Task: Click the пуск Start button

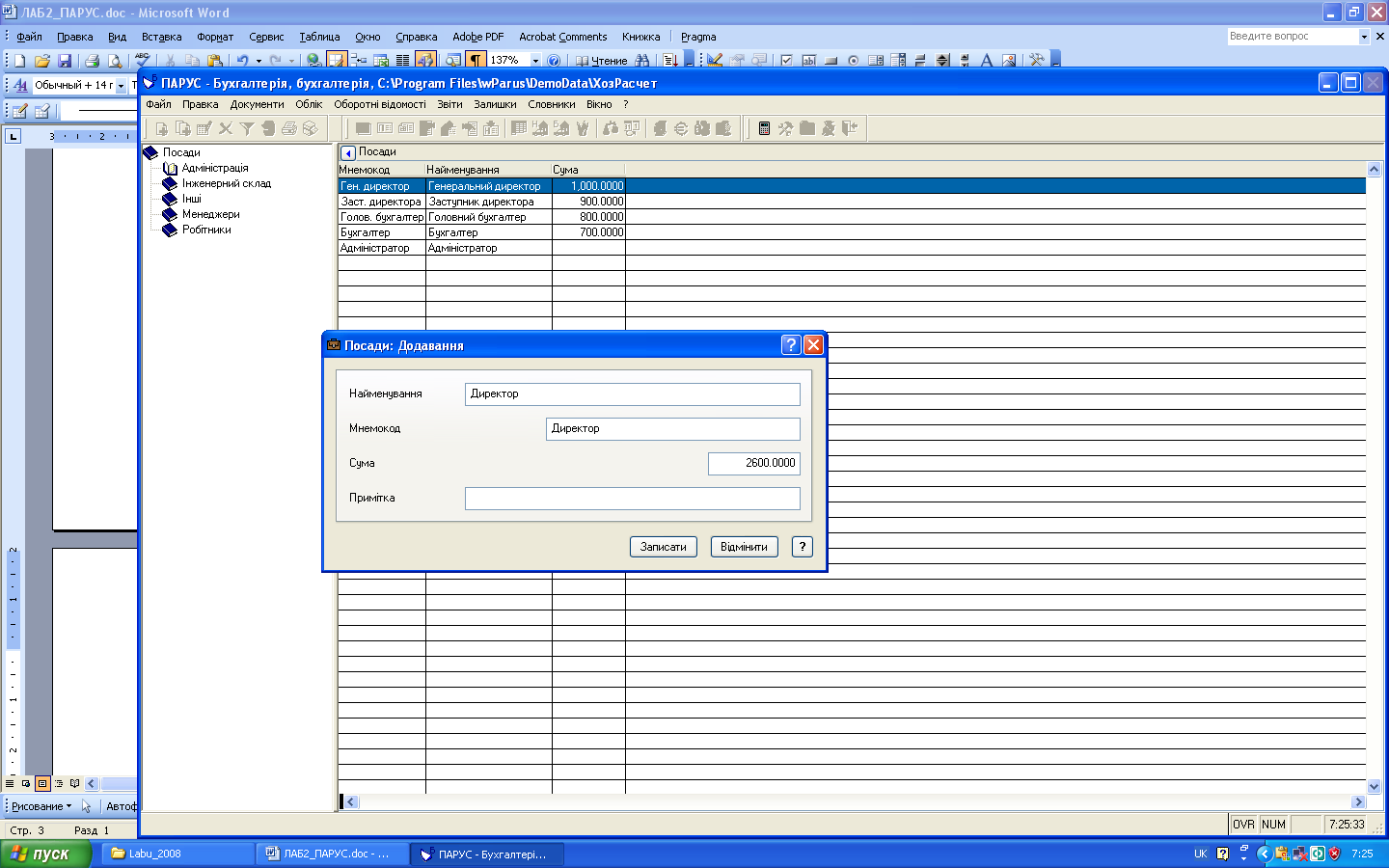Action: tap(45, 854)
